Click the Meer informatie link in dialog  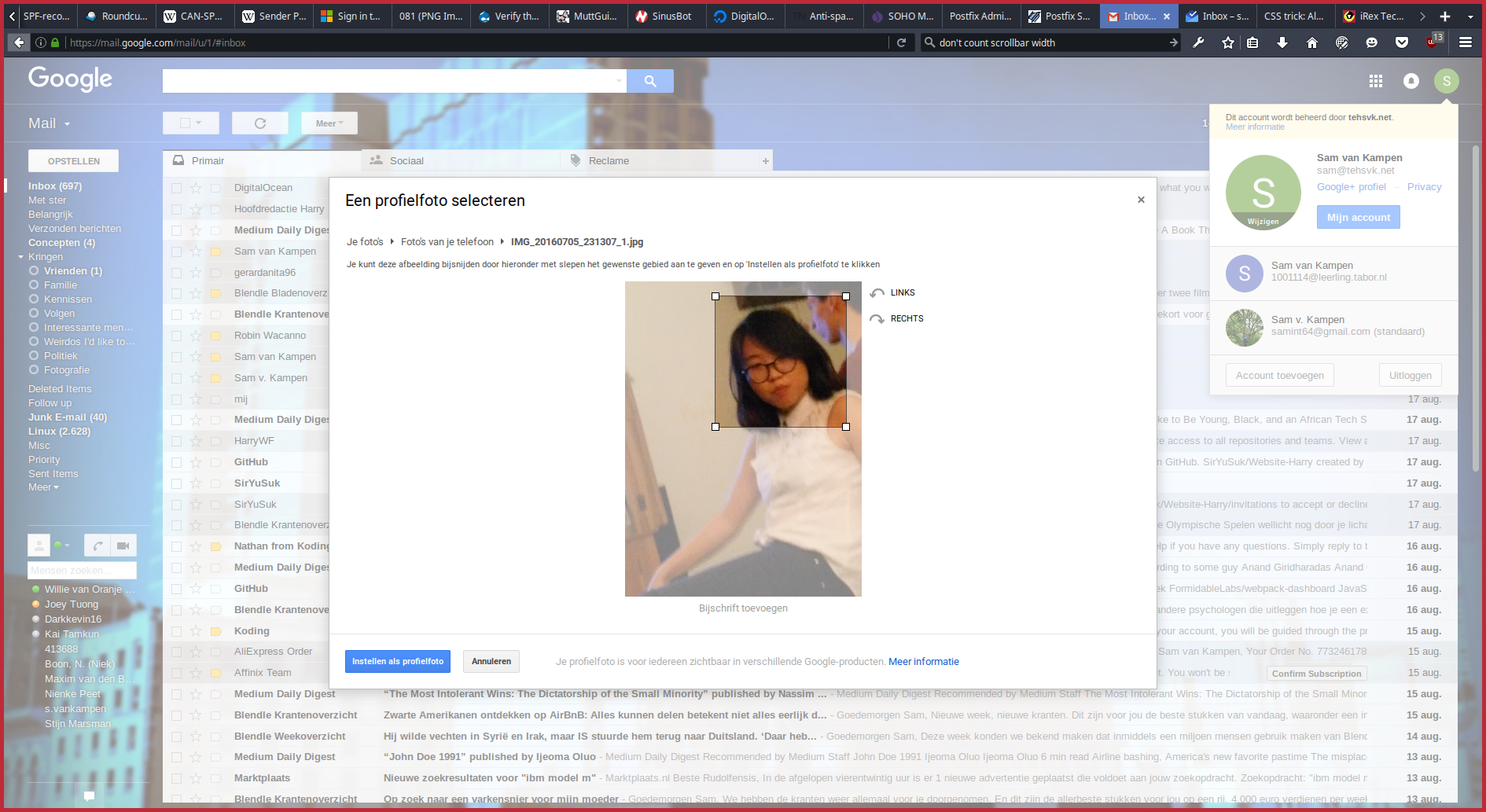pyautogui.click(x=923, y=662)
